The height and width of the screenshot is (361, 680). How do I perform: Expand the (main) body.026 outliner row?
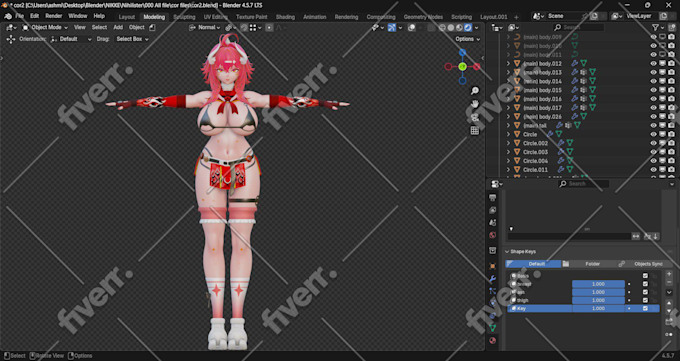(x=509, y=117)
